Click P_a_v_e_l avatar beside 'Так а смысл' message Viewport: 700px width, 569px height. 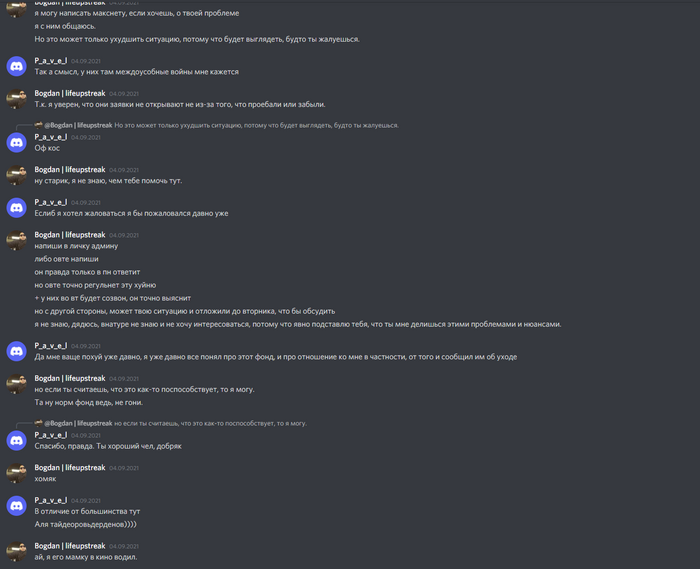[x=17, y=66]
